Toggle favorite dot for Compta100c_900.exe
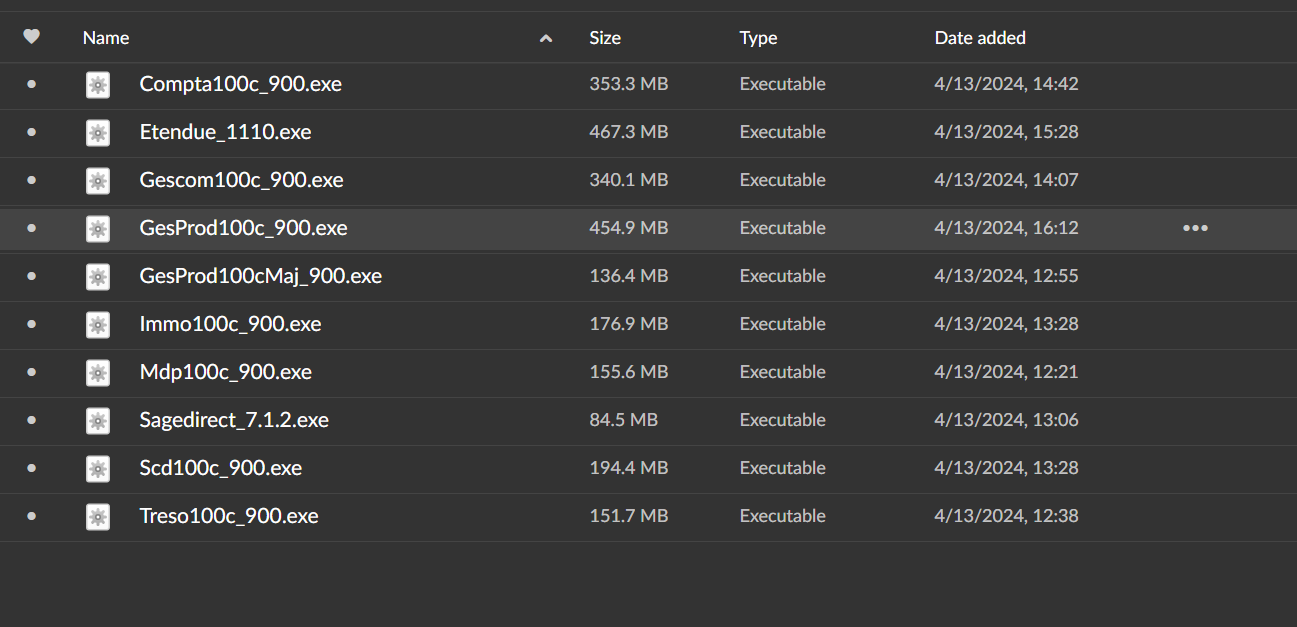This screenshot has width=1297, height=627. point(31,85)
